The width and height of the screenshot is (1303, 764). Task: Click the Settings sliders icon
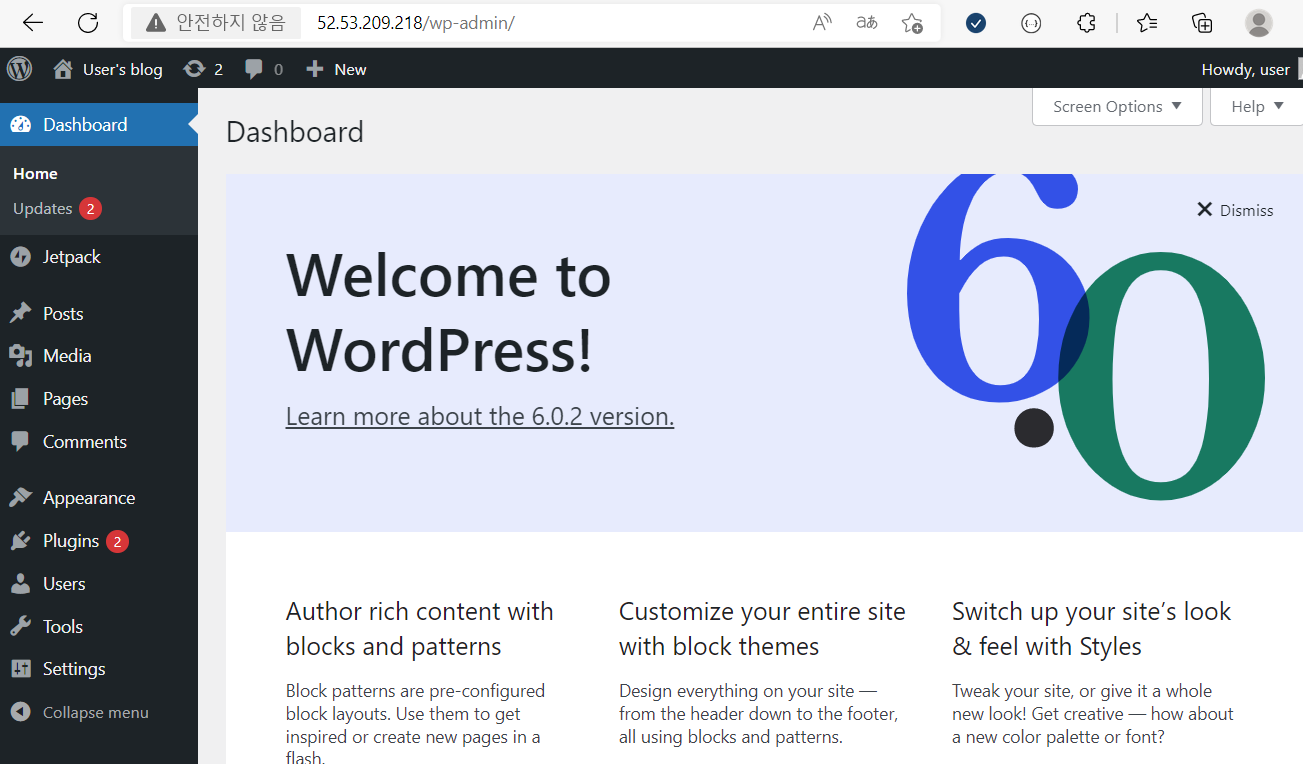20,669
